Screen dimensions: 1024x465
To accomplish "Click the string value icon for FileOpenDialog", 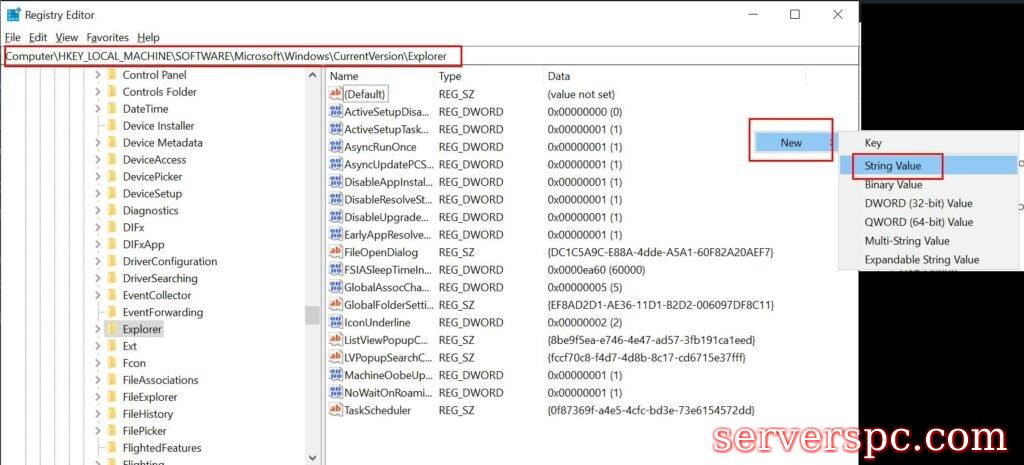I will point(336,252).
